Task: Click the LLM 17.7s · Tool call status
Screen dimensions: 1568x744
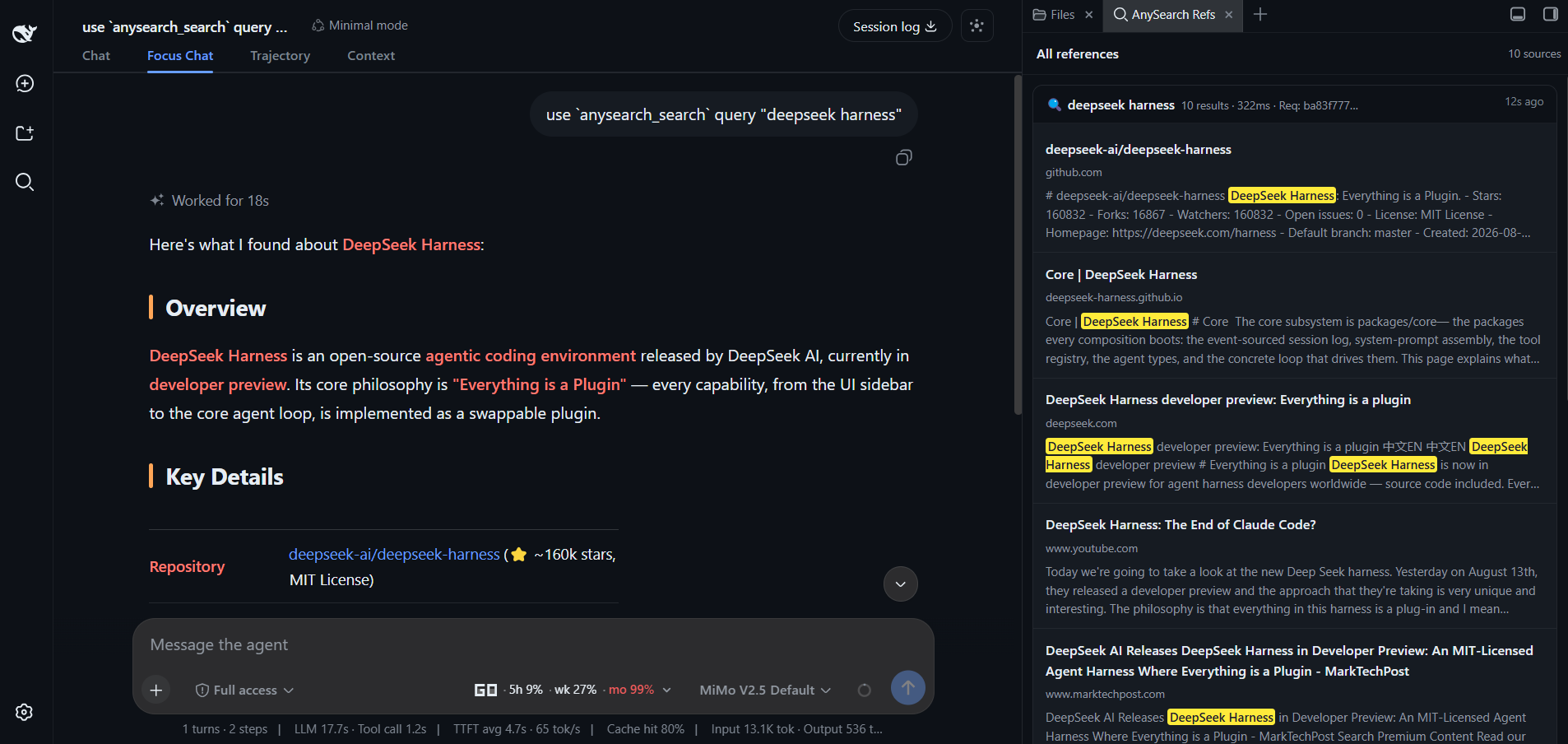Action: (x=360, y=728)
